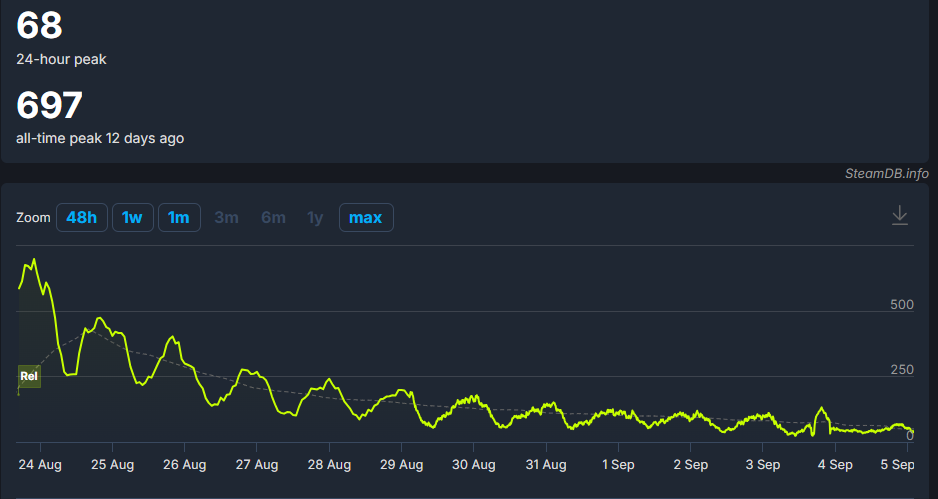Click the 29 Aug axis label

401,464
